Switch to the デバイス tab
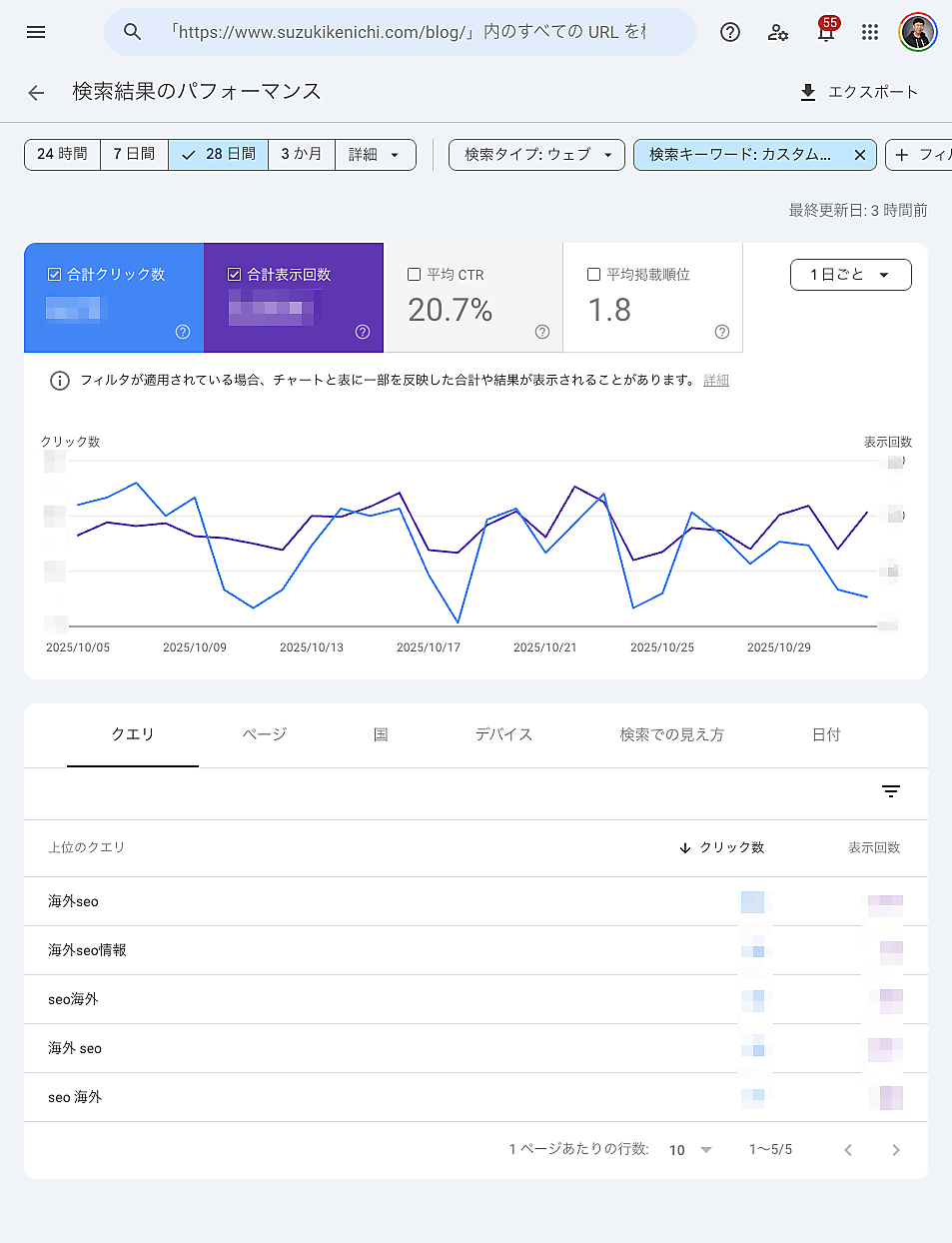 (x=503, y=734)
